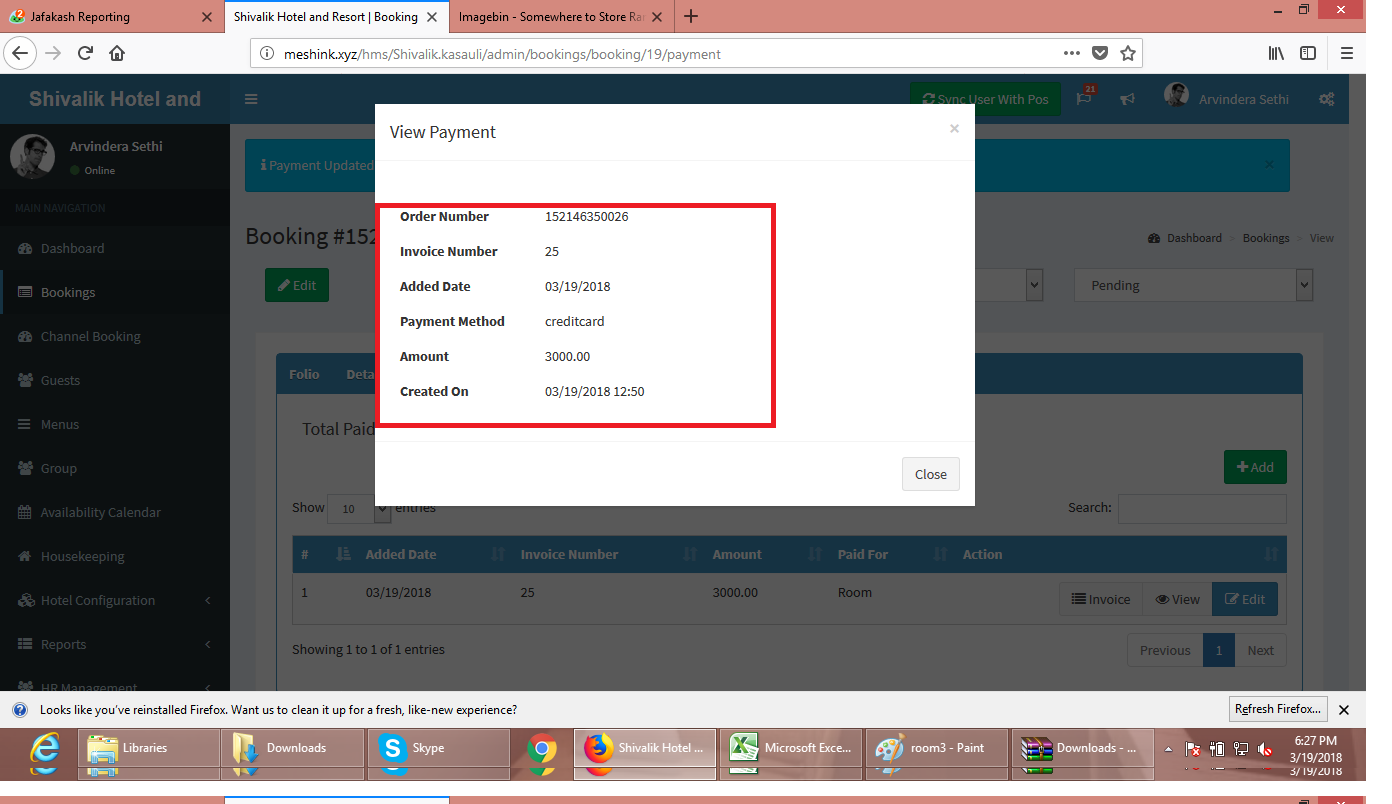Open a new browser tab with plus
The image size is (1392, 804).
coord(690,16)
